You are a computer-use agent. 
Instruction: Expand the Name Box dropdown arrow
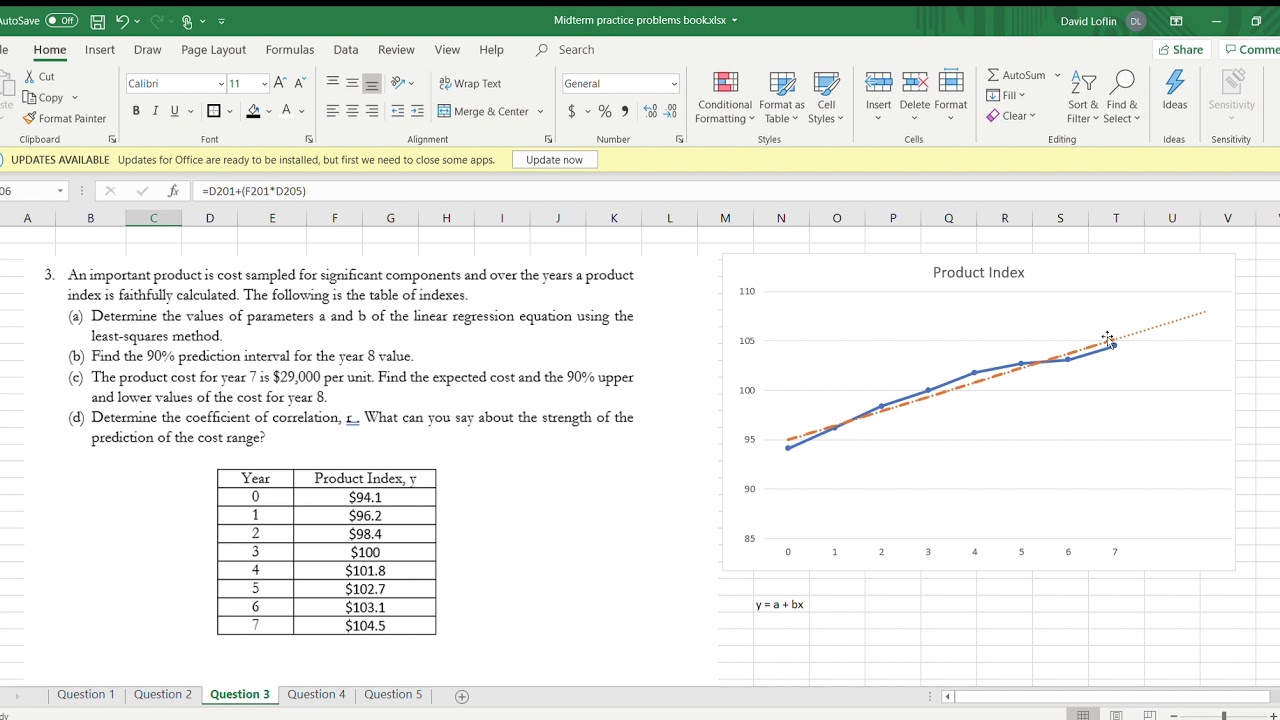pos(60,190)
